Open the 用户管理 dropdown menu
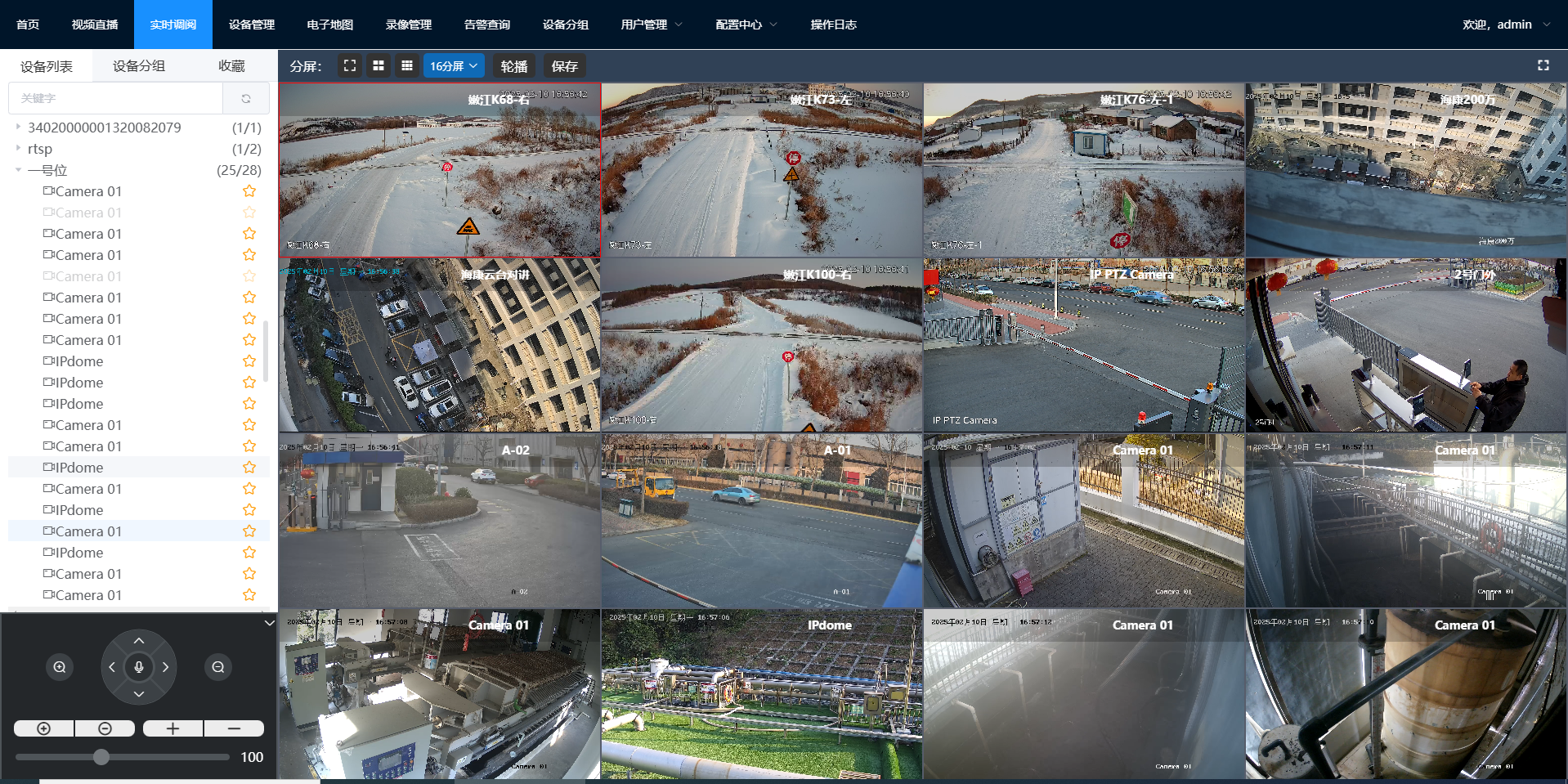1568x784 pixels. coord(652,25)
